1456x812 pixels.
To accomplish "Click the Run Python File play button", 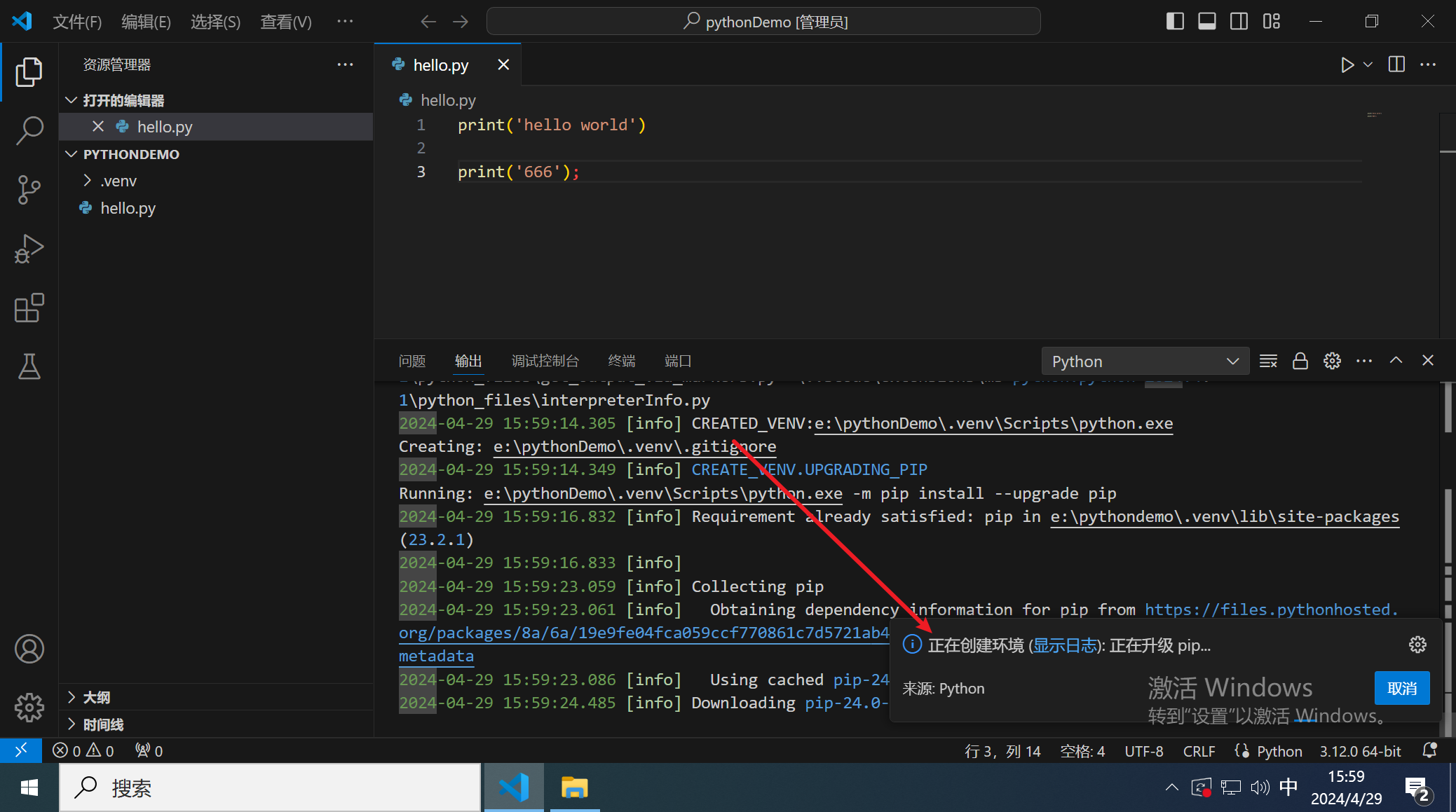I will pos(1347,65).
